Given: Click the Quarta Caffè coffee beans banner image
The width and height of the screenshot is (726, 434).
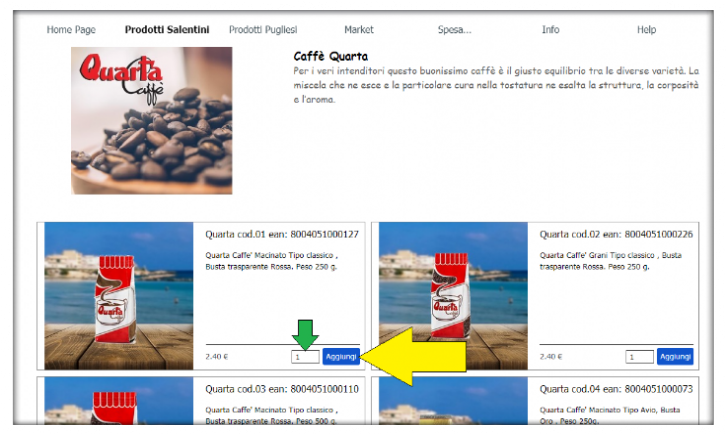Looking at the screenshot, I should tap(151, 120).
